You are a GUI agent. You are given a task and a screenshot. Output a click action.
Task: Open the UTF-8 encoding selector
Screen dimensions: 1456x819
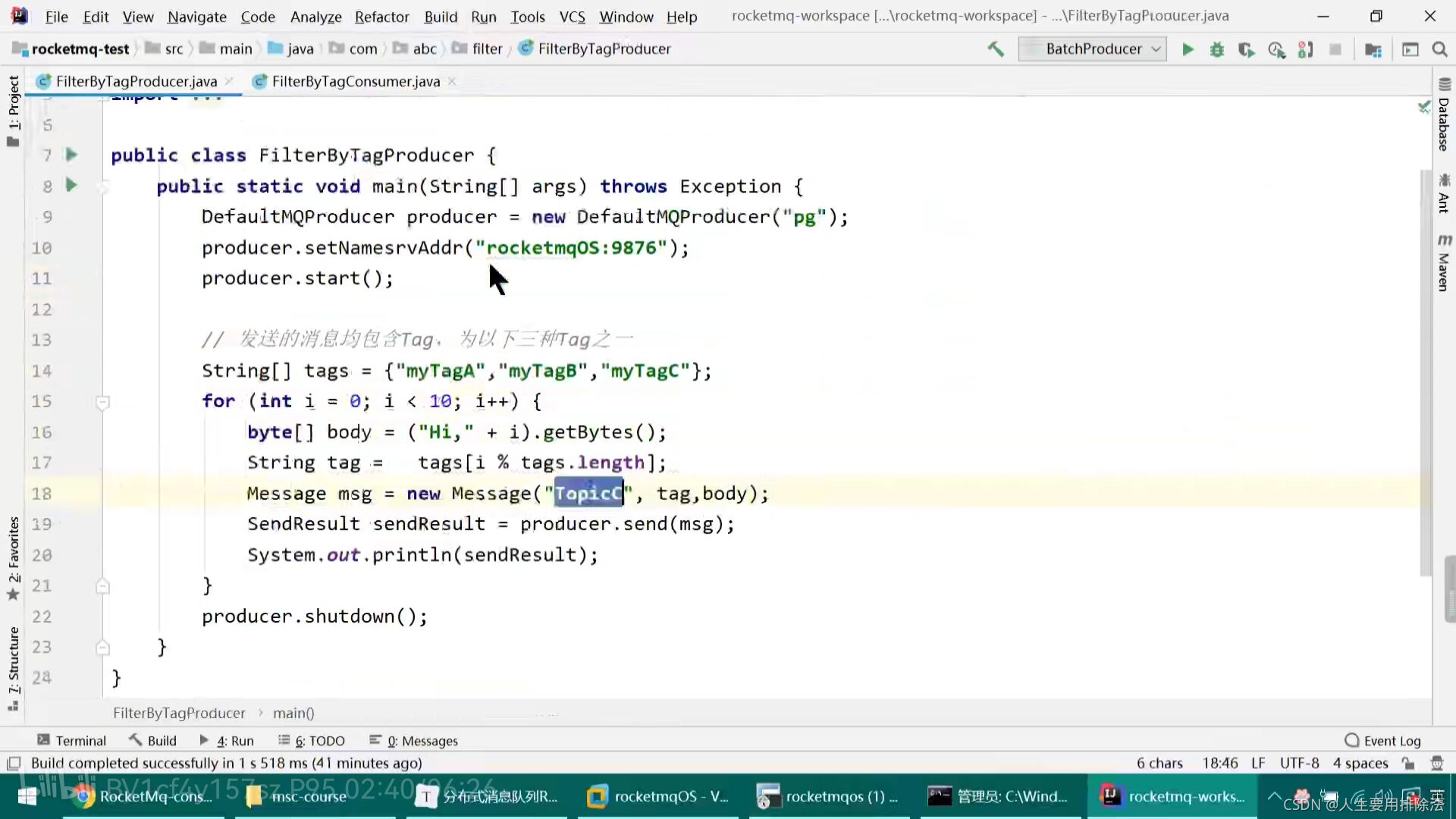click(x=1299, y=764)
